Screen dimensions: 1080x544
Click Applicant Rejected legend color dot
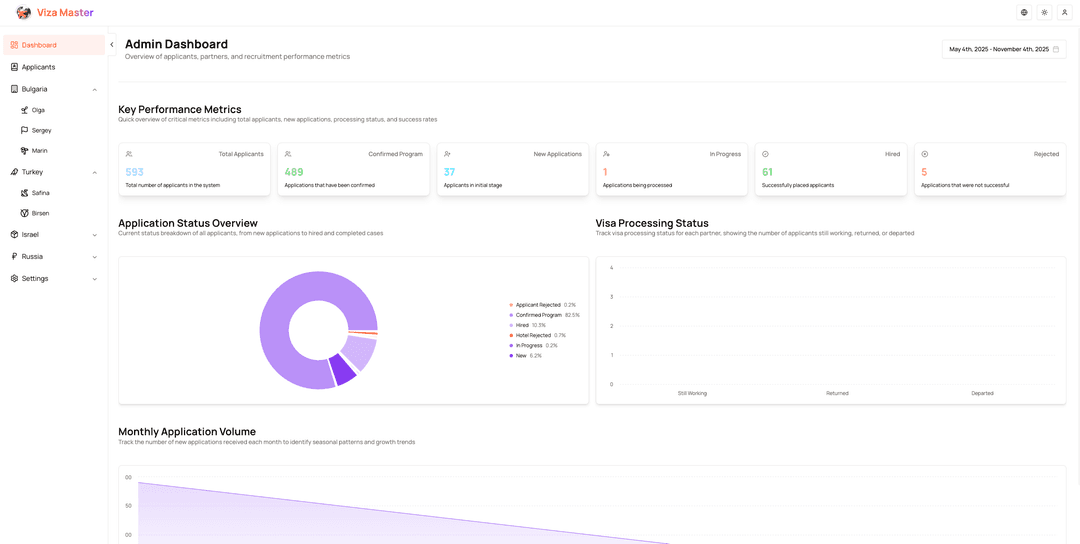tap(511, 304)
